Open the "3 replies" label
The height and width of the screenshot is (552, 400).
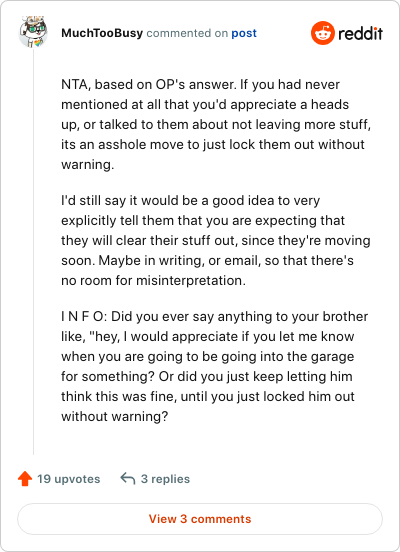[x=165, y=479]
